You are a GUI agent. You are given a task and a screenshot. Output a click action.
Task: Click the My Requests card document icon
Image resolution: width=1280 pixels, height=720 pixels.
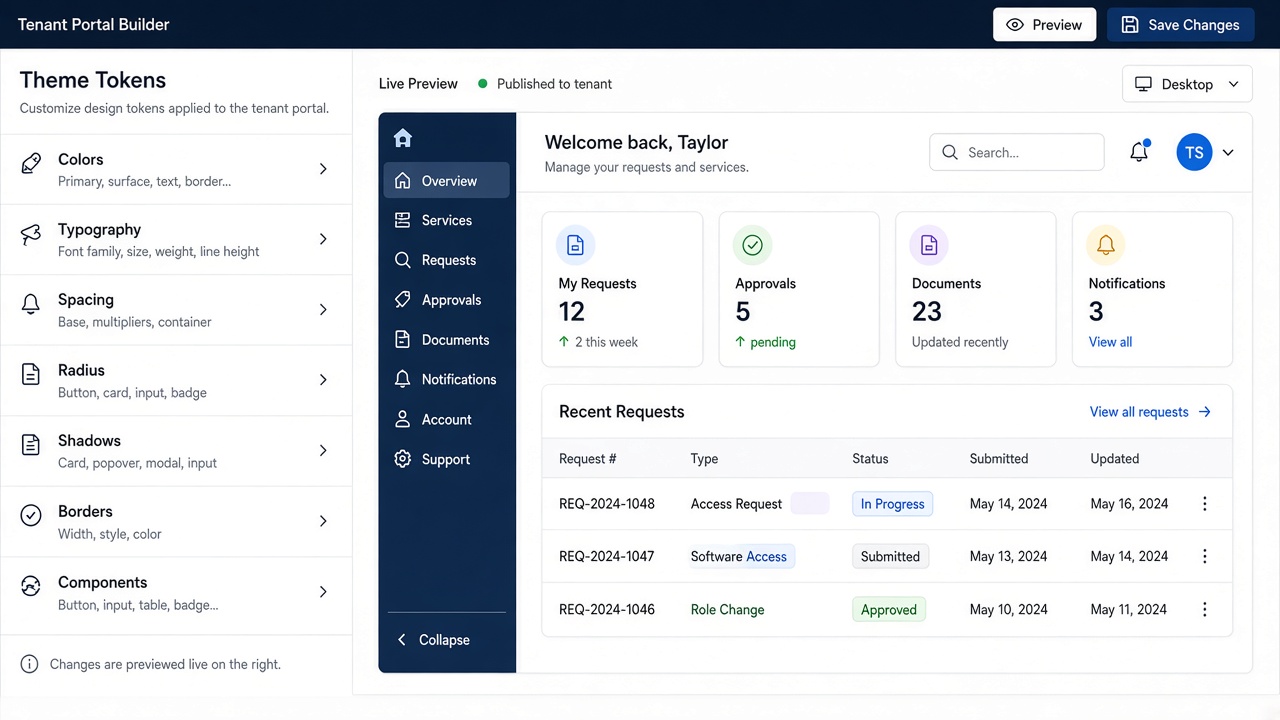575,245
